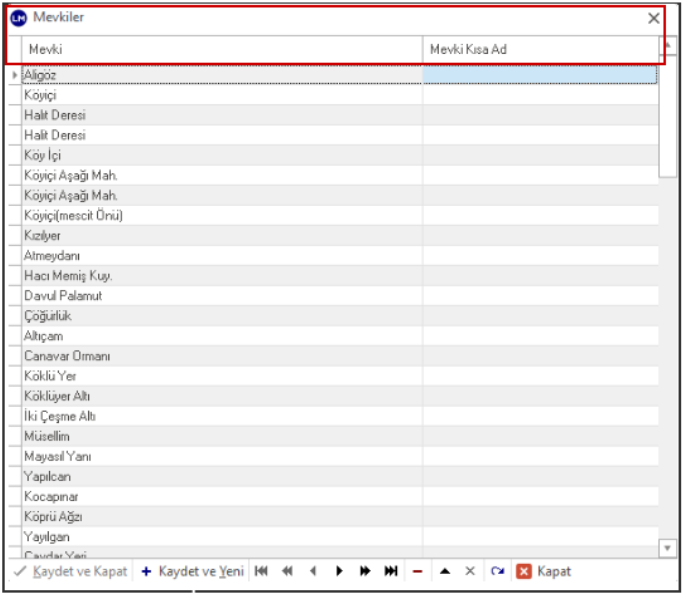Viewport: 683px width, 596px height.
Task: Click the Kaydet ve Kapat button
Action: coord(70,571)
